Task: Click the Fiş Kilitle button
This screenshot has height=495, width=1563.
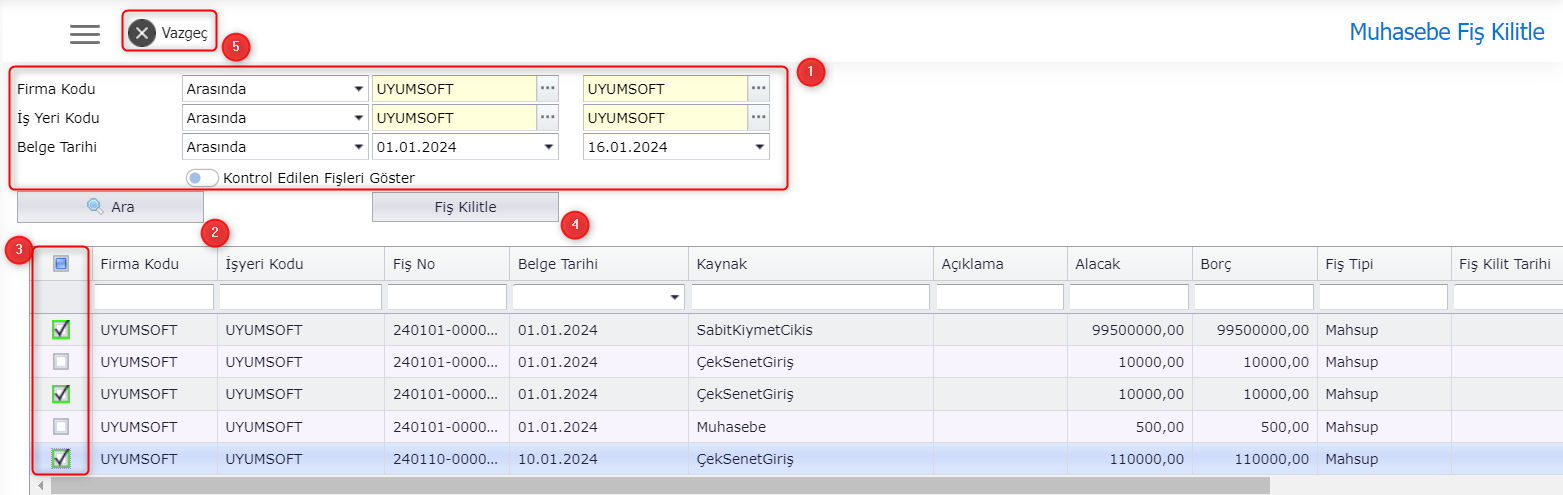Action: tap(465, 207)
